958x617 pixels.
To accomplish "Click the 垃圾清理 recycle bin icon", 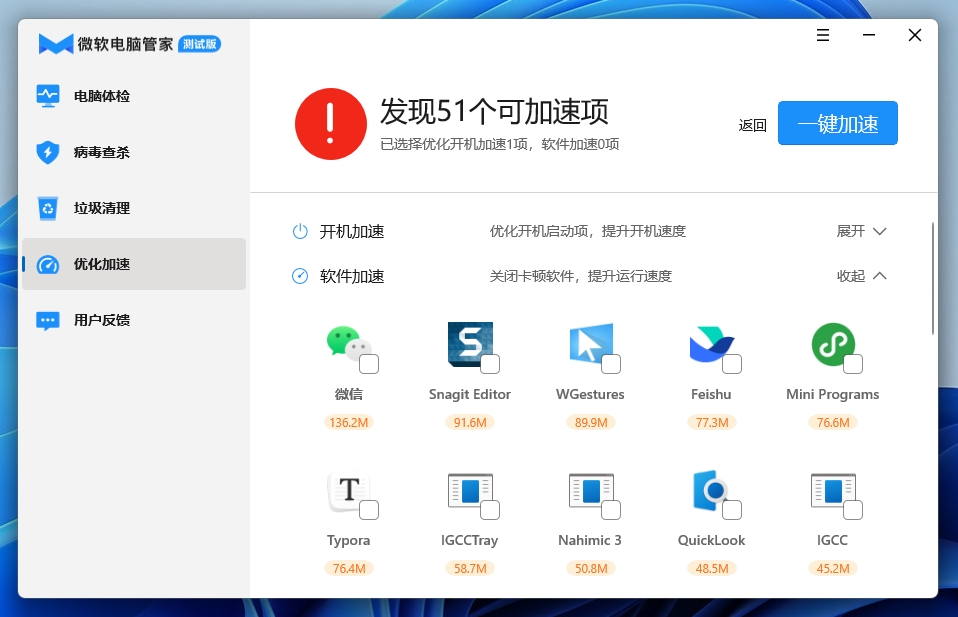I will pyautogui.click(x=48, y=208).
